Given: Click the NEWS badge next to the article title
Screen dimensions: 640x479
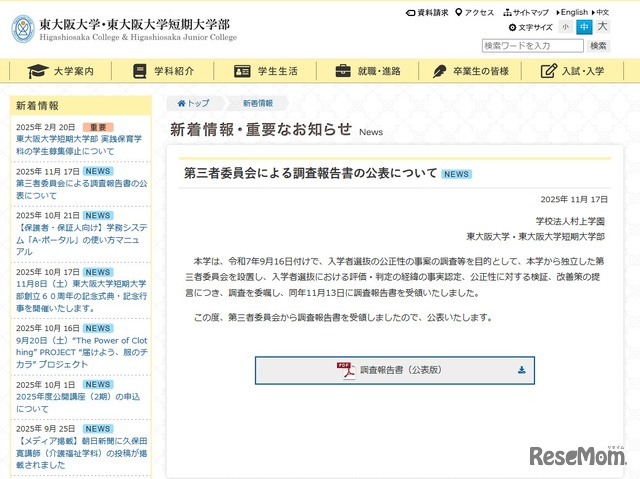Looking at the screenshot, I should click(x=456, y=174).
